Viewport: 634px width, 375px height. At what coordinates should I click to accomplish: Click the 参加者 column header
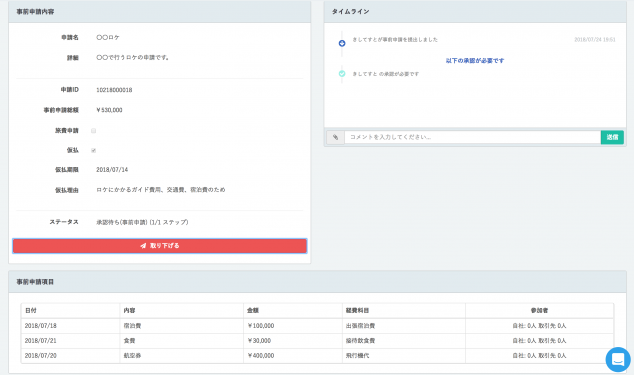539,311
